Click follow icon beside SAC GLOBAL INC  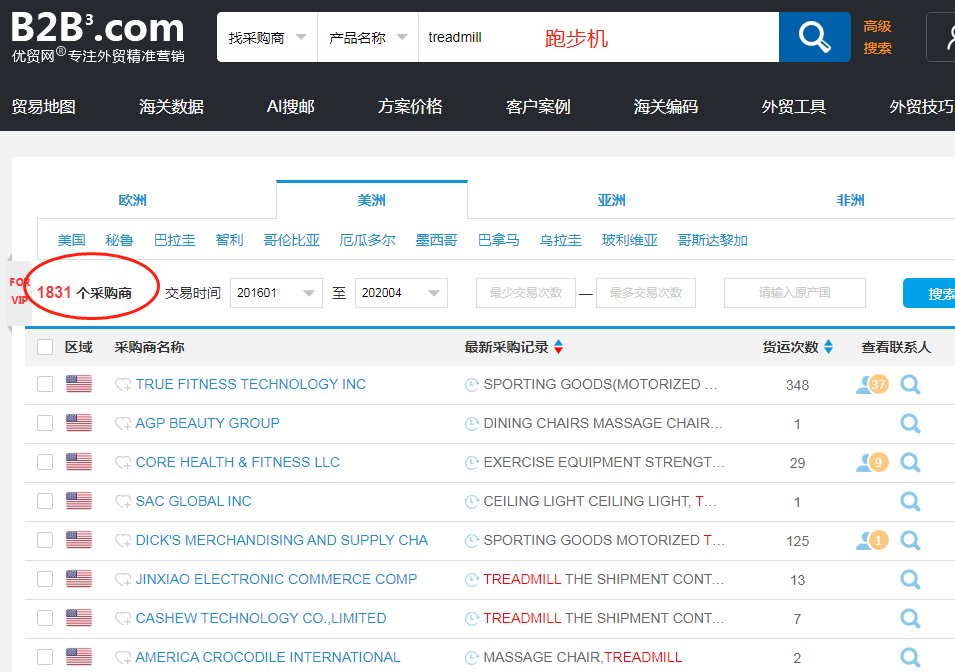(123, 501)
